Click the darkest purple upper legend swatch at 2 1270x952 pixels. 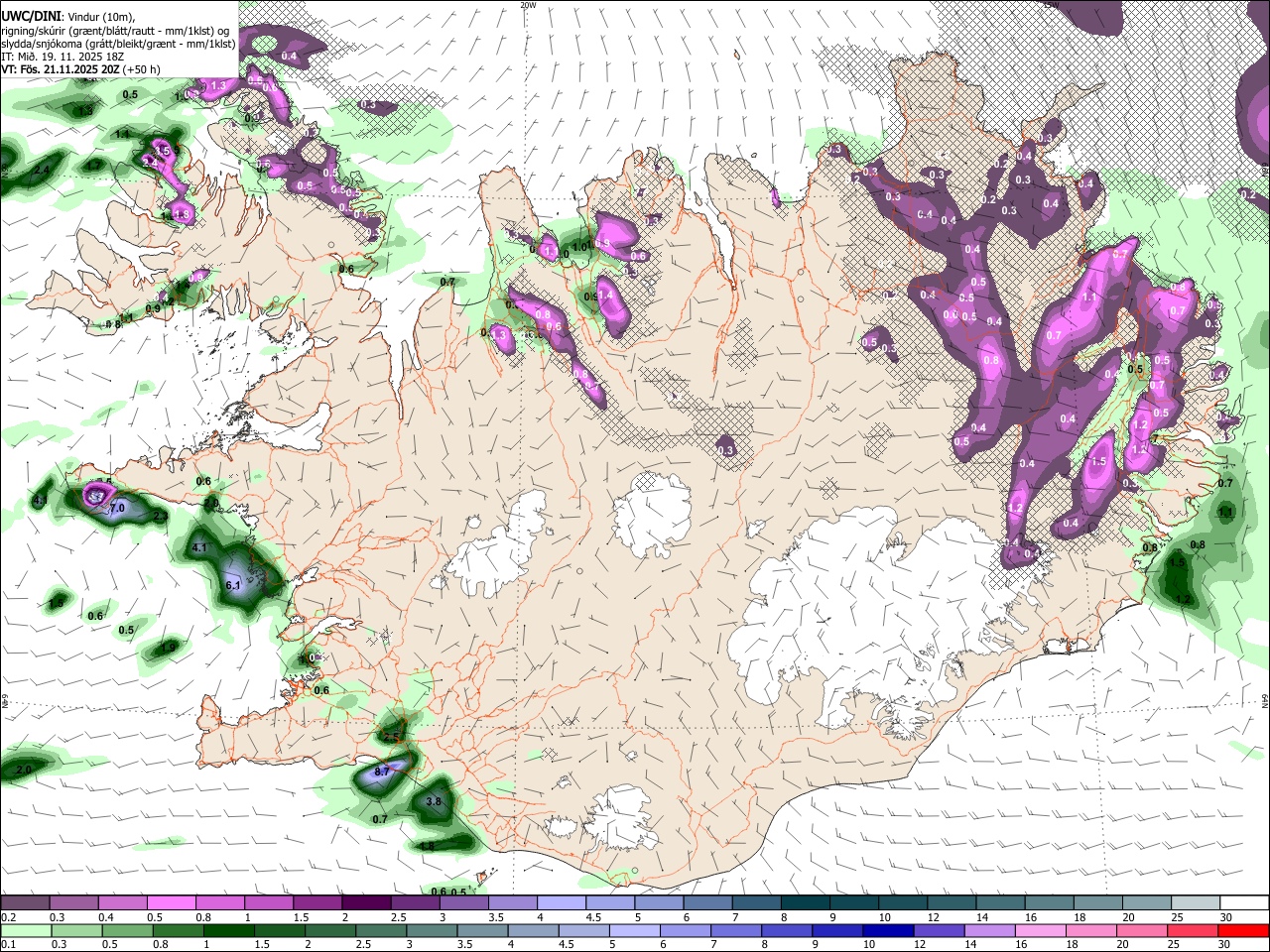pyautogui.click(x=366, y=902)
